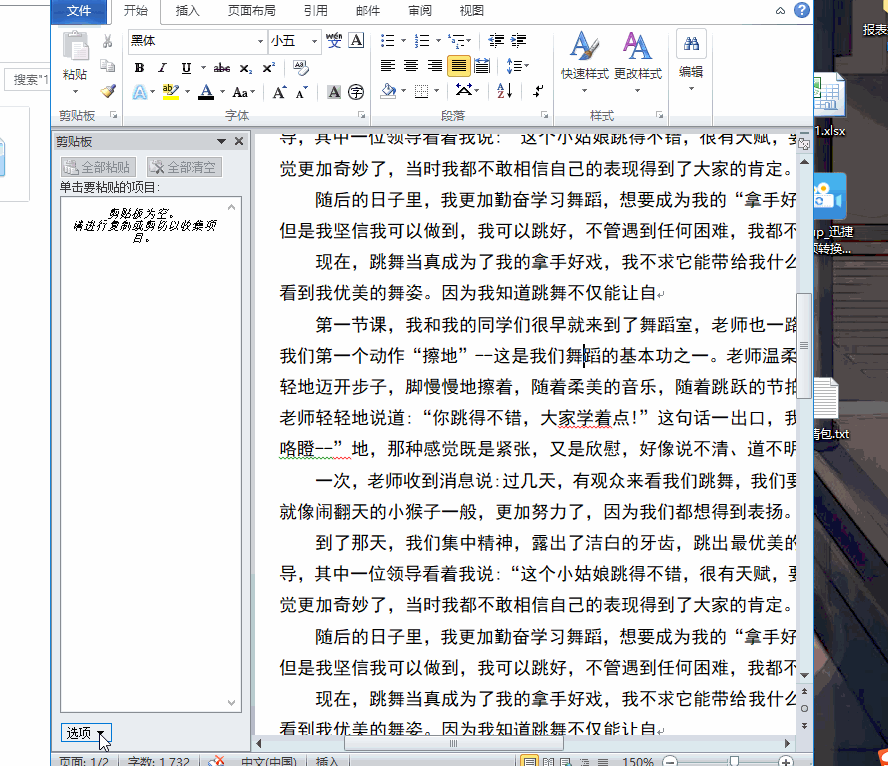
Task: Open the bullet list dropdown arrow
Action: click(403, 40)
